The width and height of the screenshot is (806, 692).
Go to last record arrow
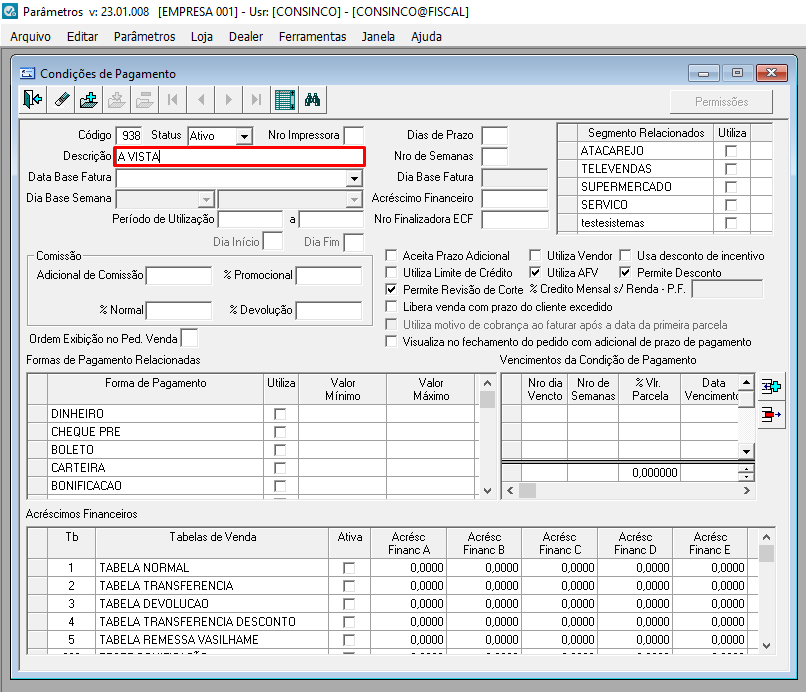point(257,99)
